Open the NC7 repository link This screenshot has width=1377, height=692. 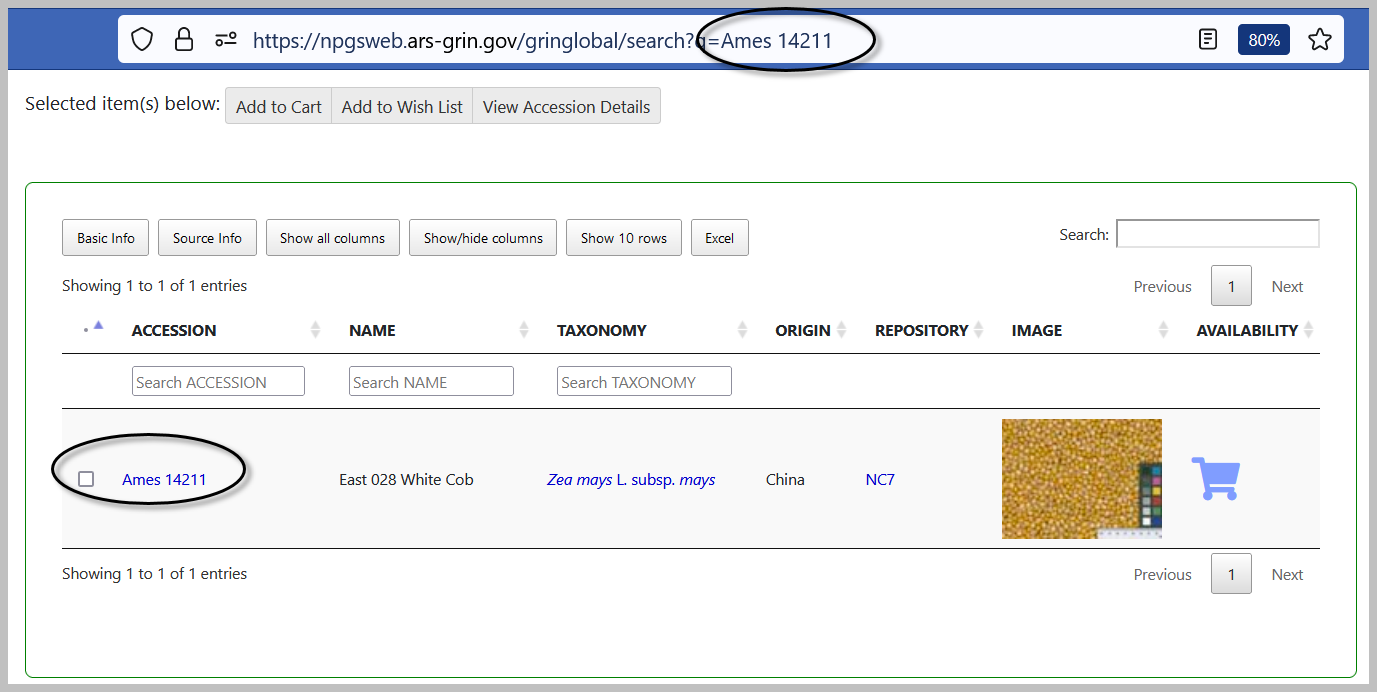tap(880, 479)
